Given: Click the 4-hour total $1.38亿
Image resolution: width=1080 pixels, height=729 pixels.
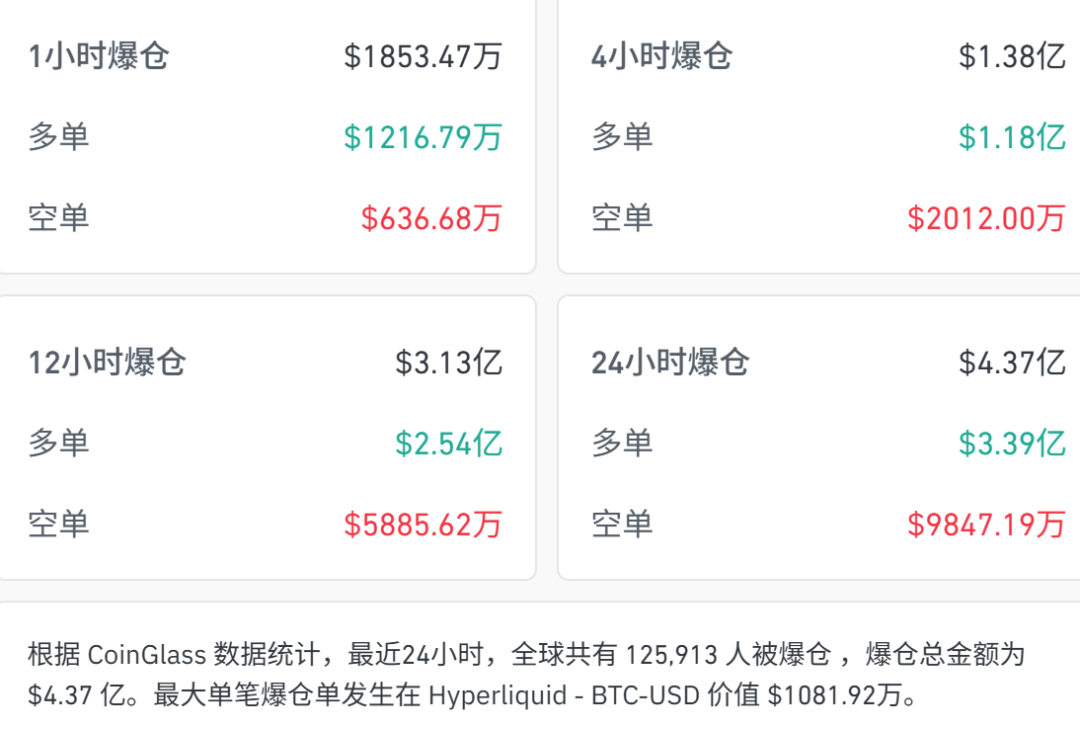Looking at the screenshot, I should tap(1011, 56).
